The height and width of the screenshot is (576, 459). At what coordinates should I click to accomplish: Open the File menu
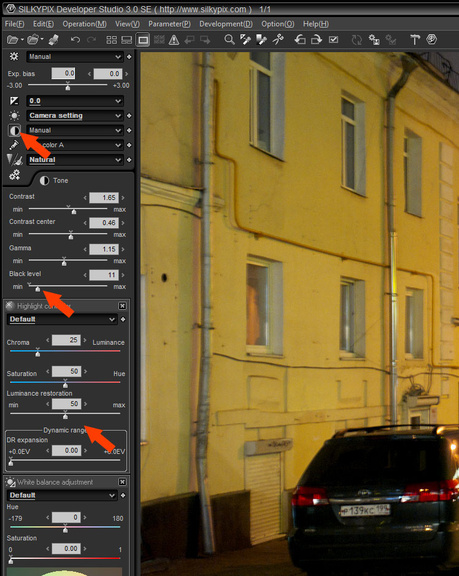14,24
